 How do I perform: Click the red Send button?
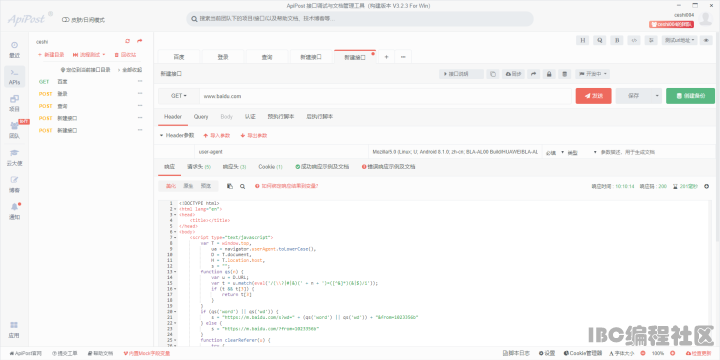(593, 96)
